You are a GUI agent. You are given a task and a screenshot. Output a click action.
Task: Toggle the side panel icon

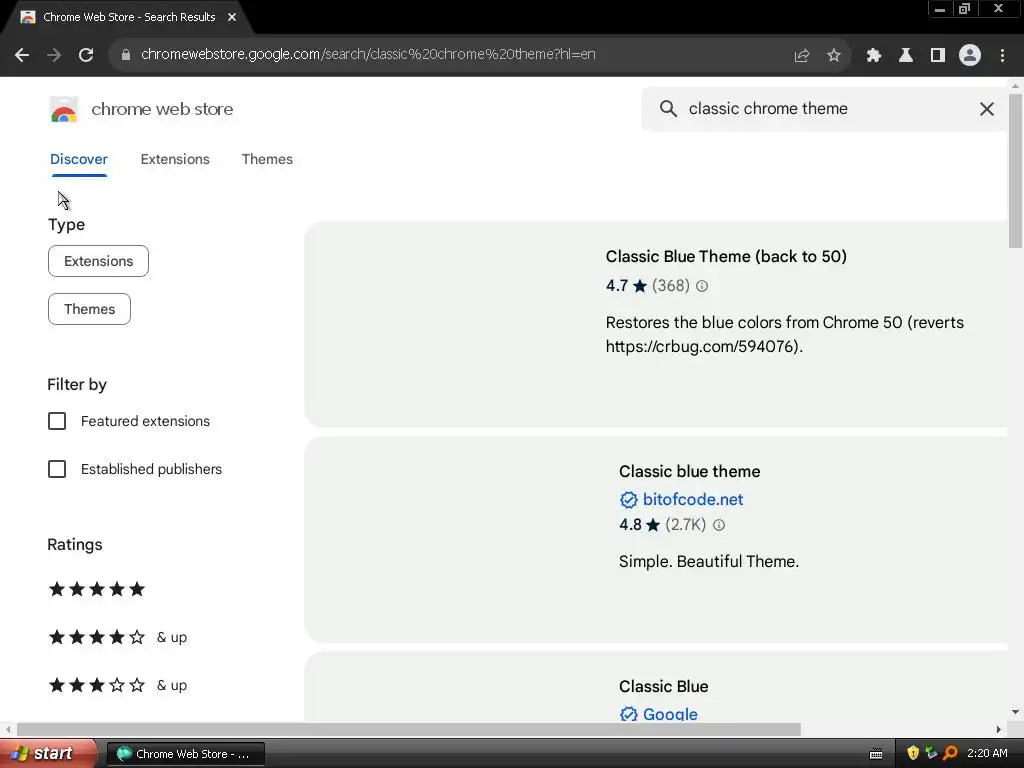tap(937, 55)
